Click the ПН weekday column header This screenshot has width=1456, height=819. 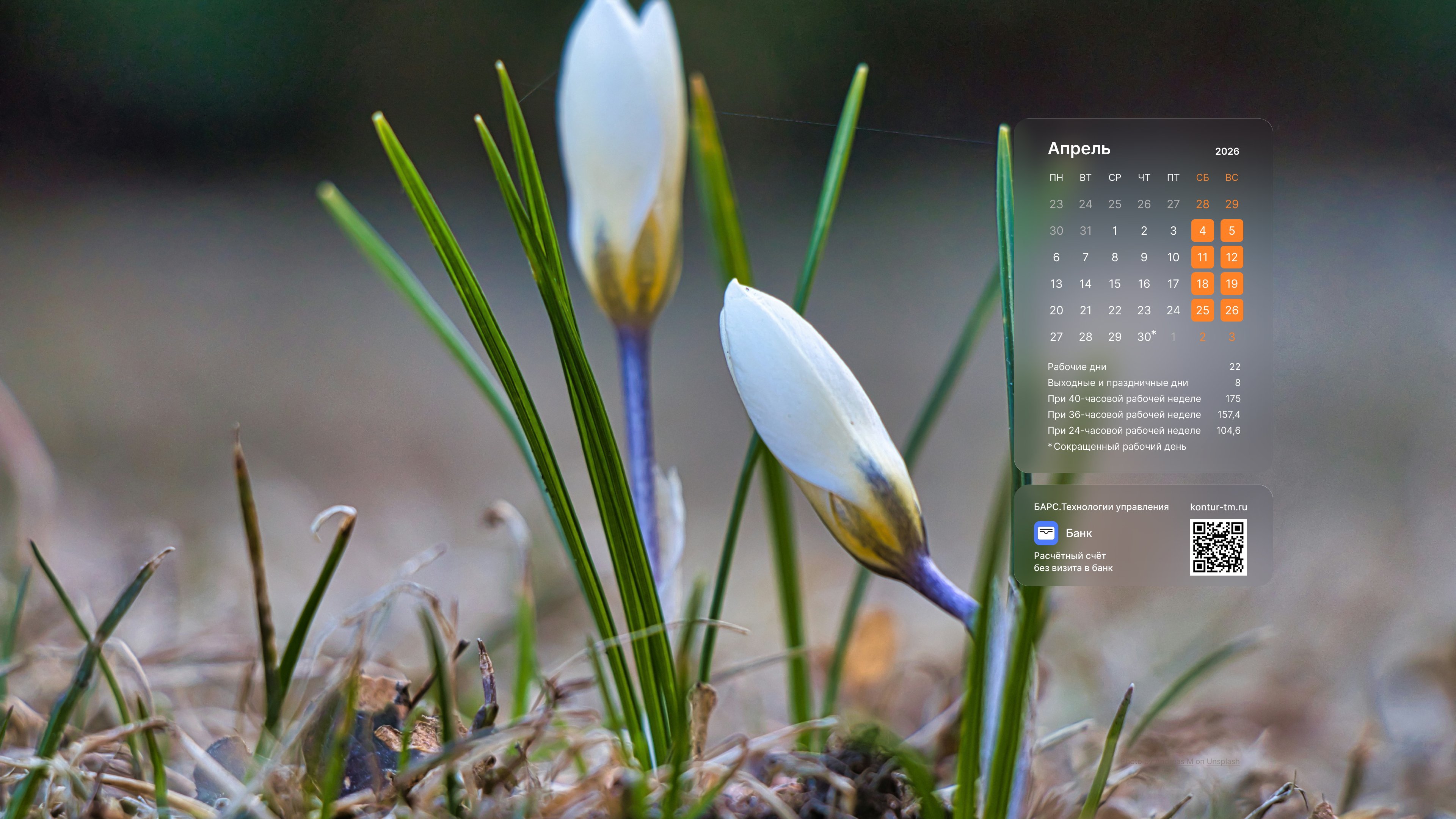point(1056,177)
